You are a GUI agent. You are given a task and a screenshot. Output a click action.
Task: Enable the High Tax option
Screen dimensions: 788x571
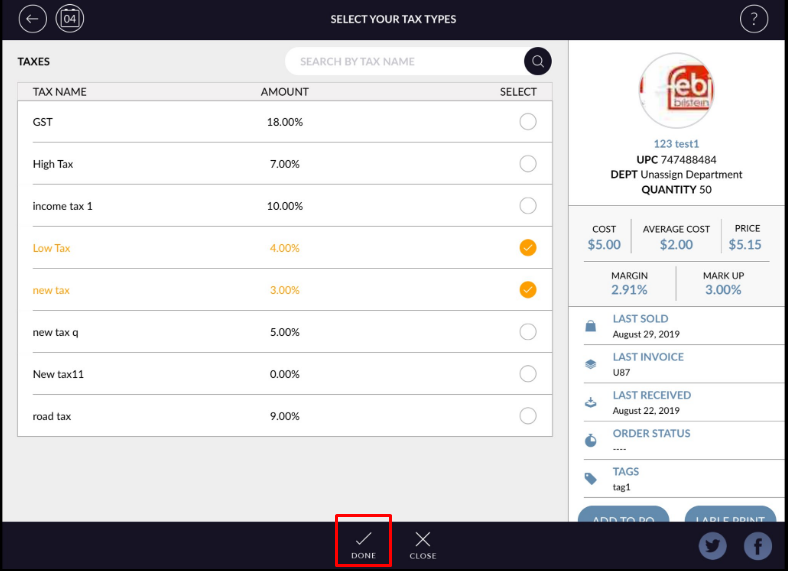coord(528,164)
